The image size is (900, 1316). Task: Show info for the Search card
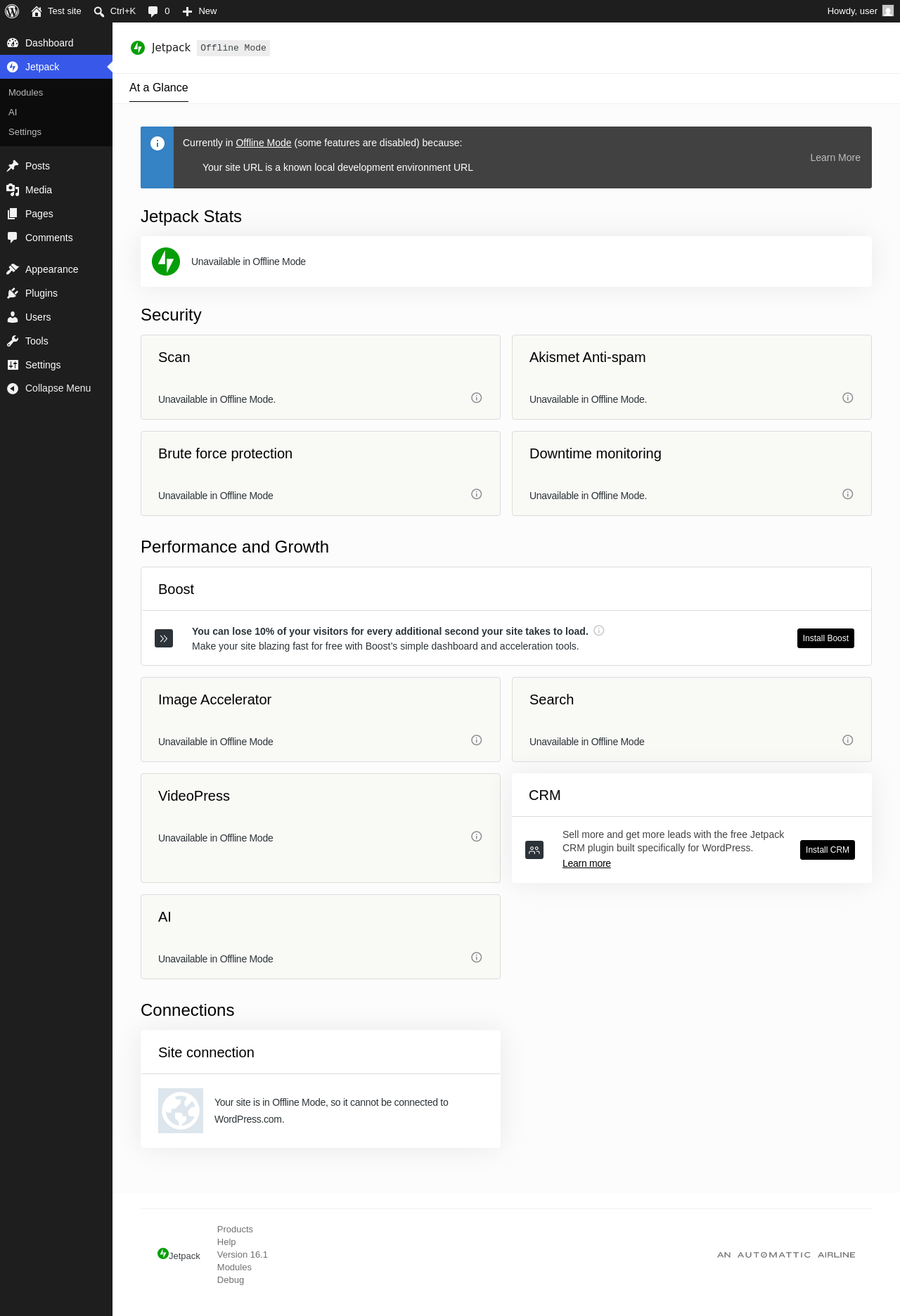[x=848, y=740]
